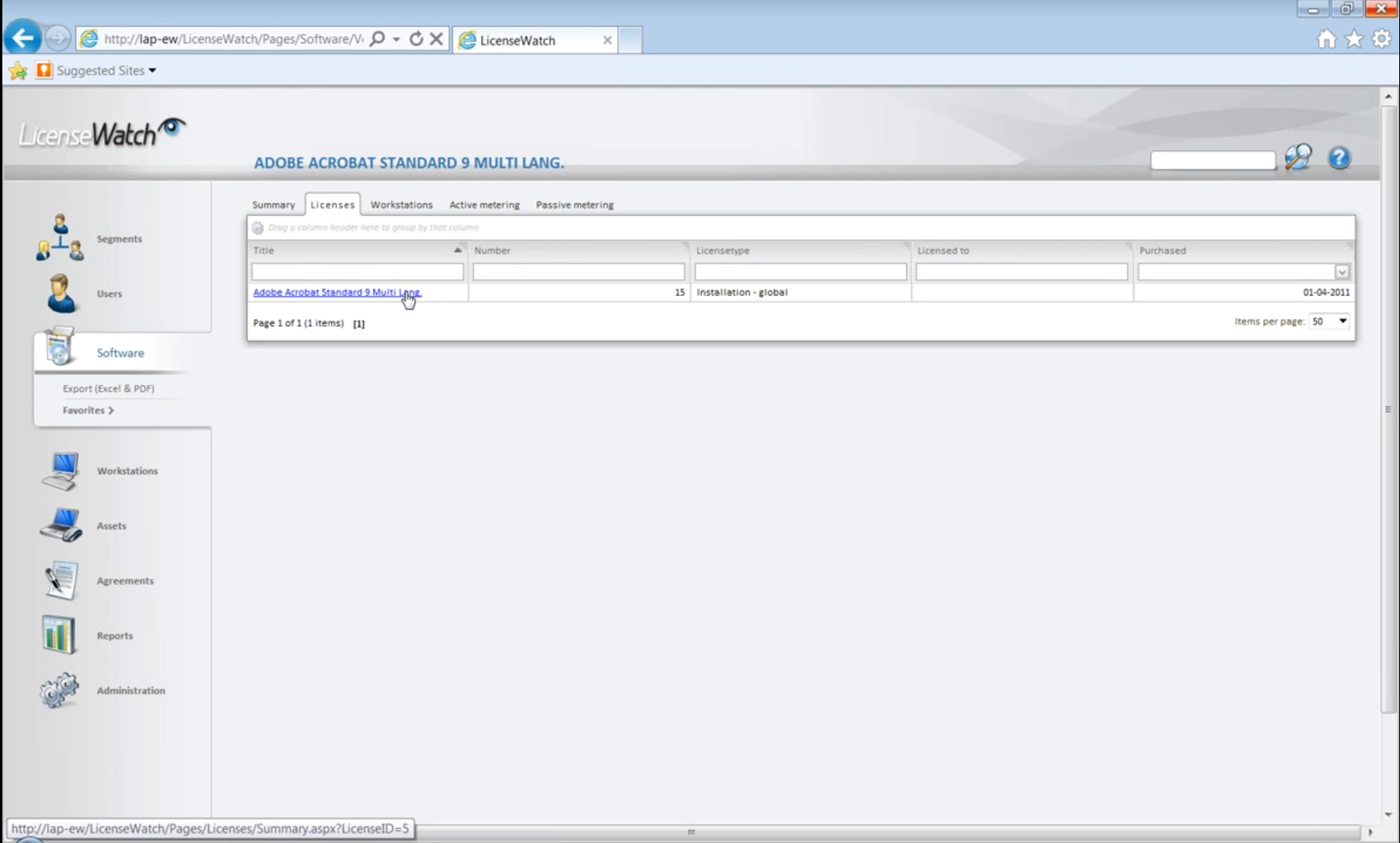Select the Software section icon
The width and height of the screenshot is (1400, 843).
pos(59,347)
